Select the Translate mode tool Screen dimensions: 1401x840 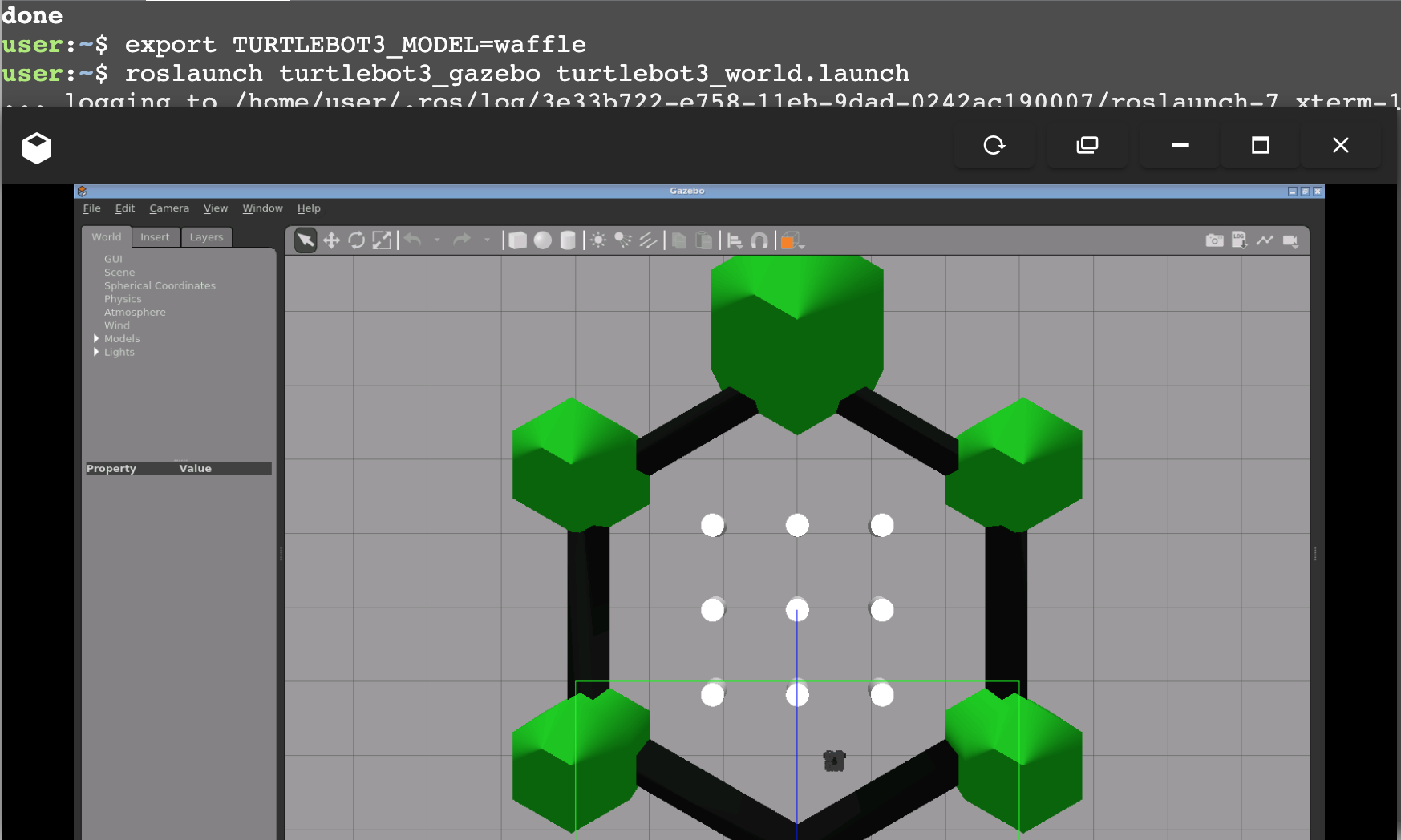coord(331,240)
